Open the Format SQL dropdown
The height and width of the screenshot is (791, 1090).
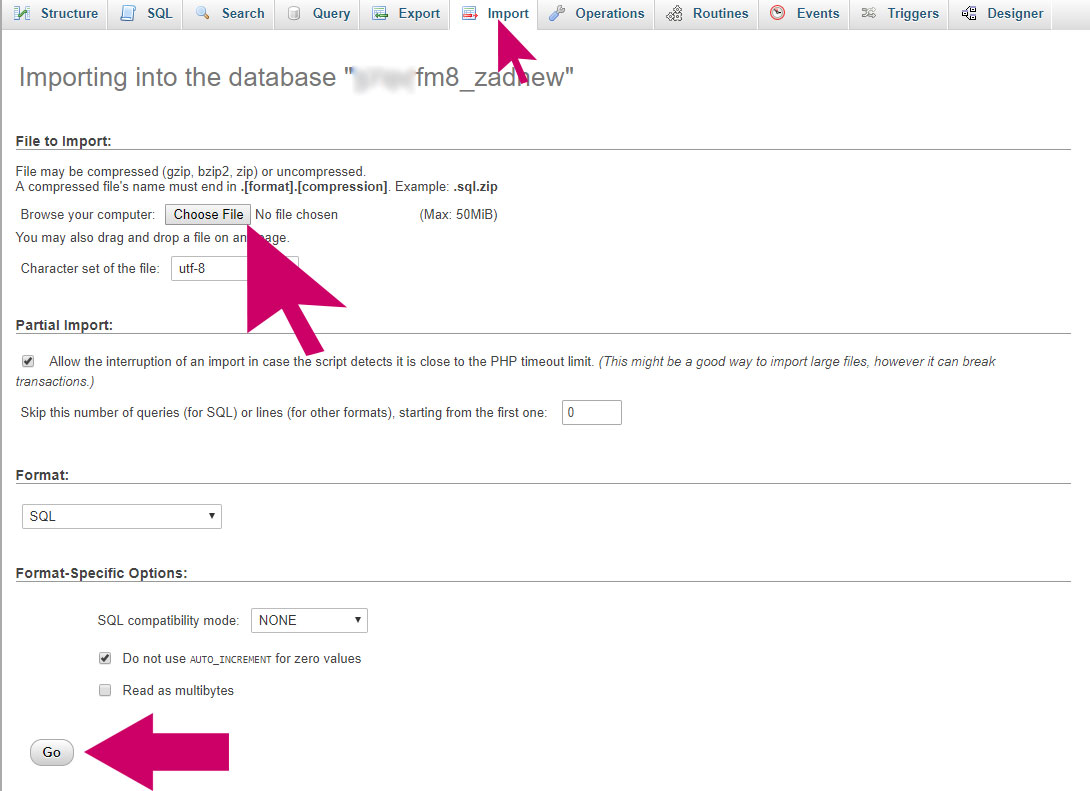point(121,516)
